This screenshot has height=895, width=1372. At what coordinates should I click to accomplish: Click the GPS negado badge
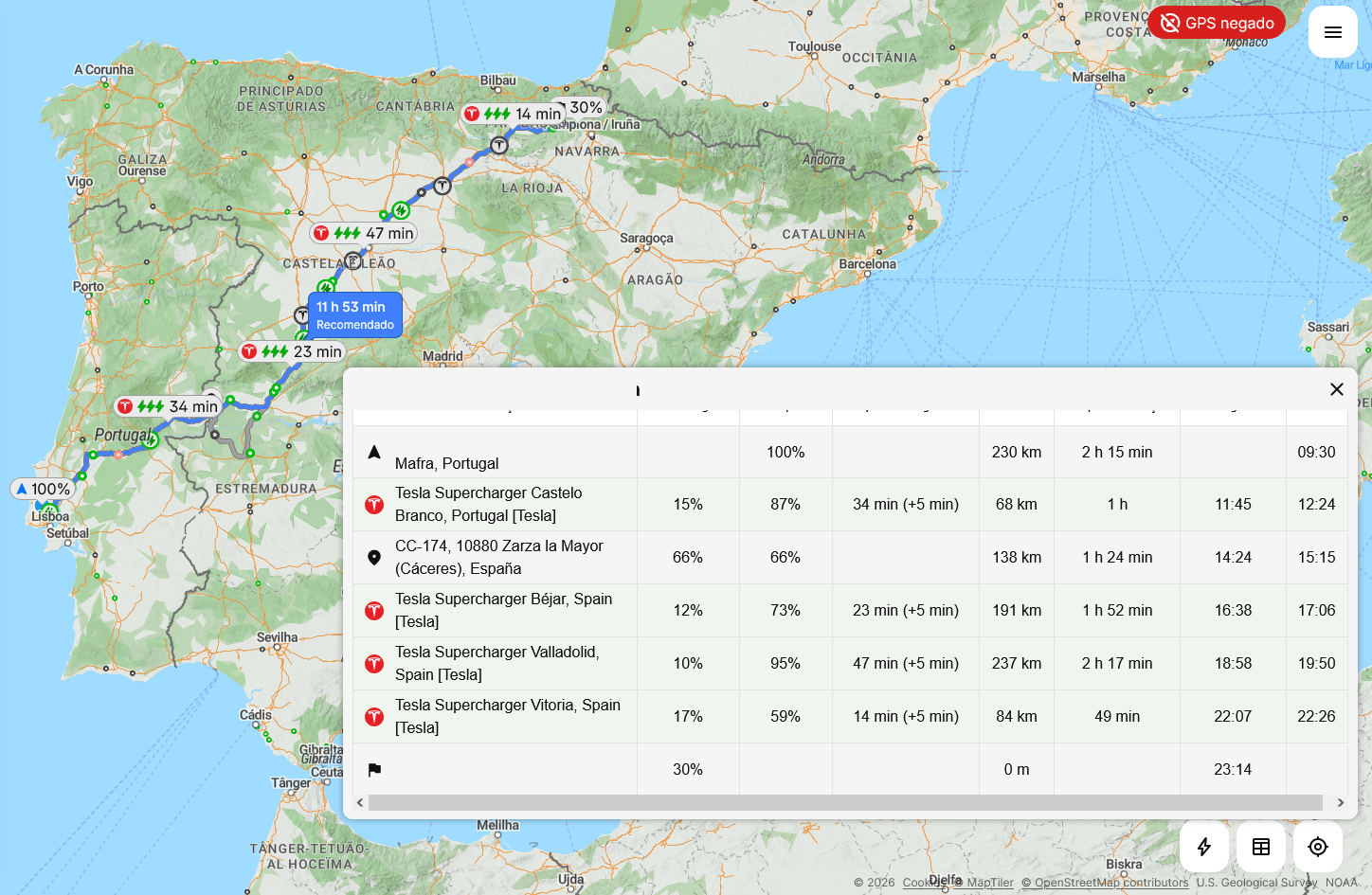tap(1217, 23)
